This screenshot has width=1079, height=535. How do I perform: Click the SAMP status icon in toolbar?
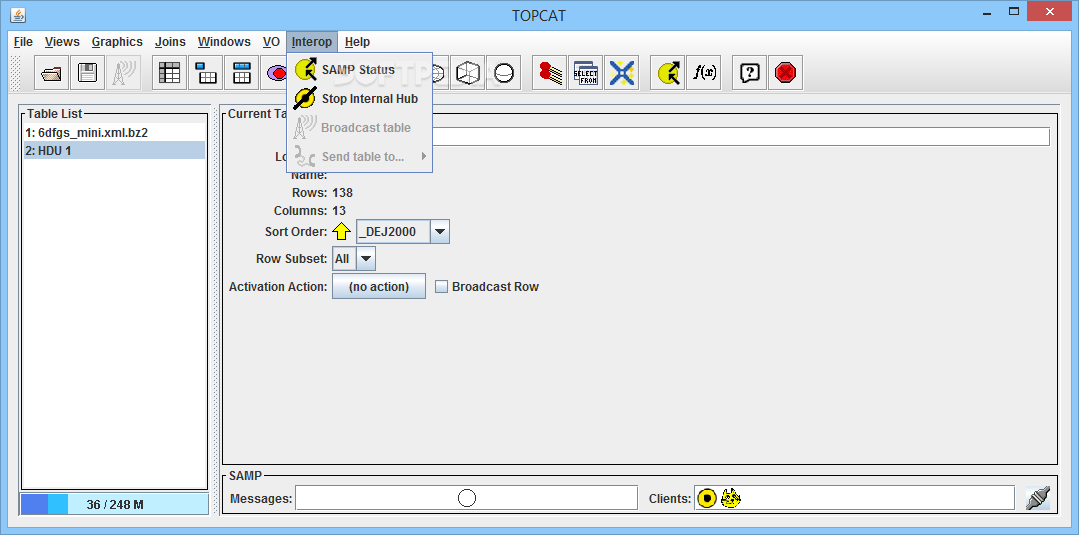[667, 72]
